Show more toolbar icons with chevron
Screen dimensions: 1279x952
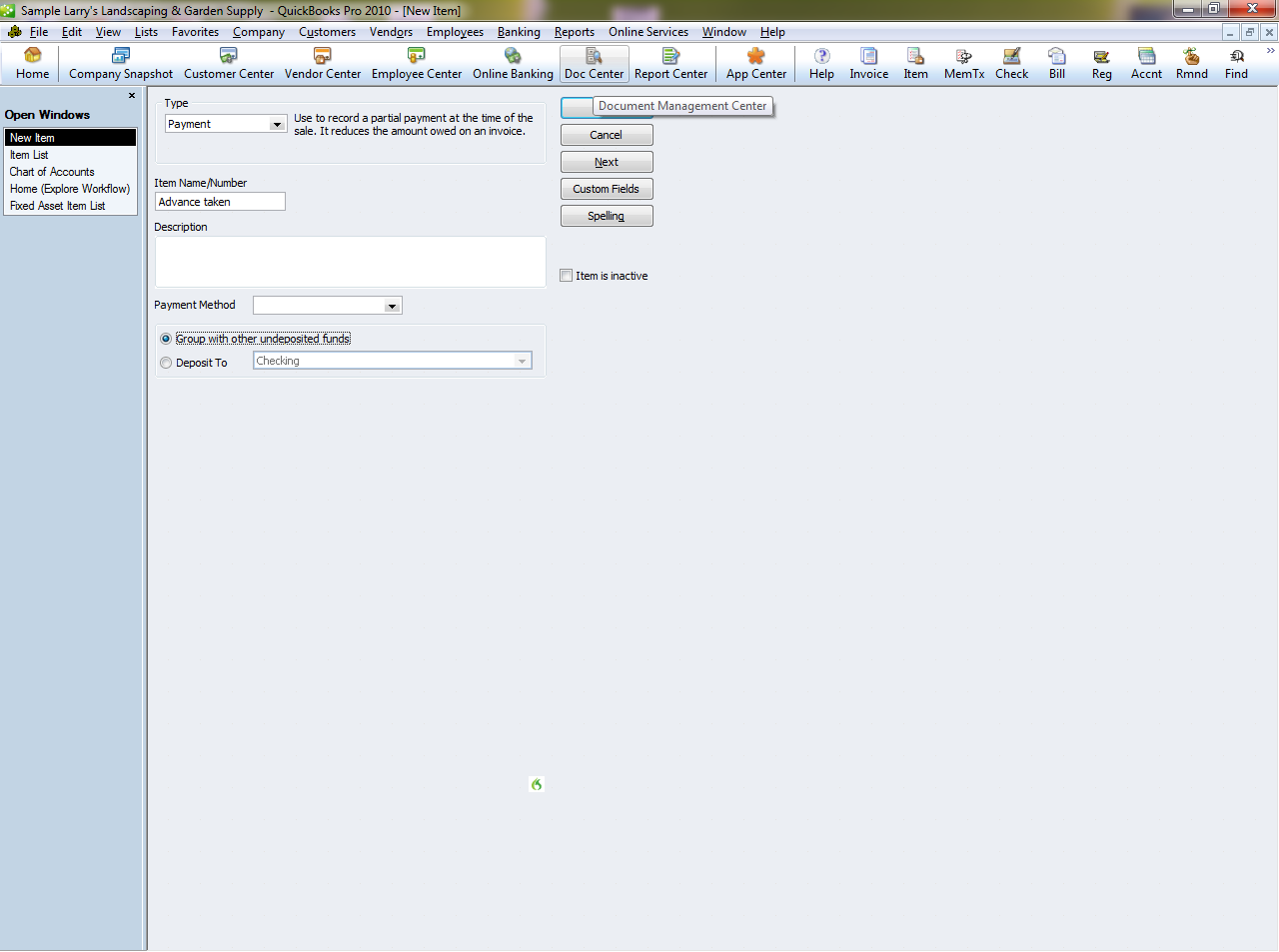(x=1270, y=51)
